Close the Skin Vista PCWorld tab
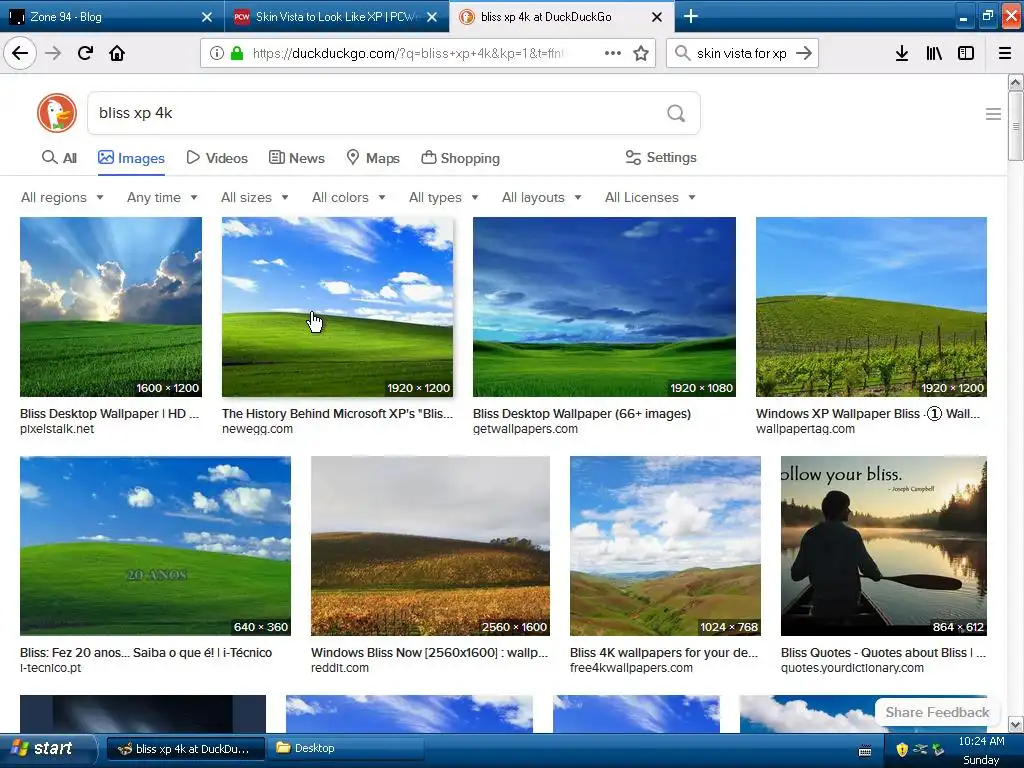This screenshot has height=768, width=1024. [432, 17]
